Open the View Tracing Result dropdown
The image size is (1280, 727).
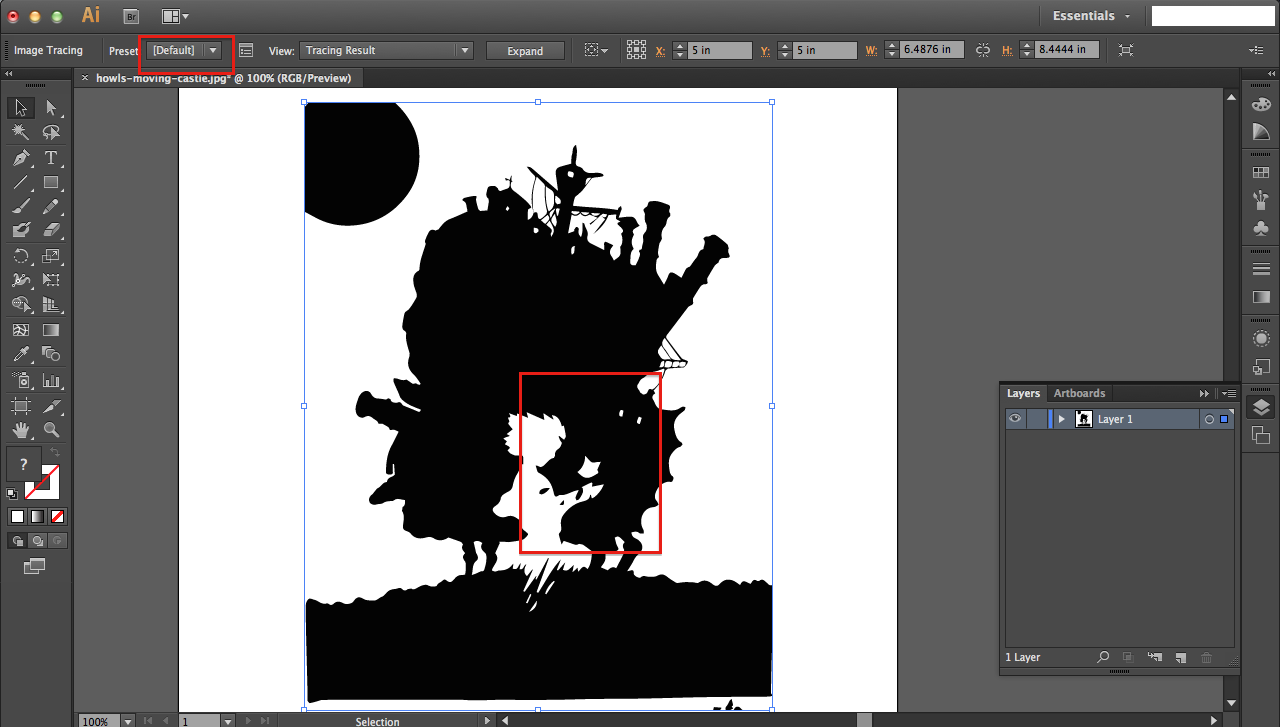(387, 50)
